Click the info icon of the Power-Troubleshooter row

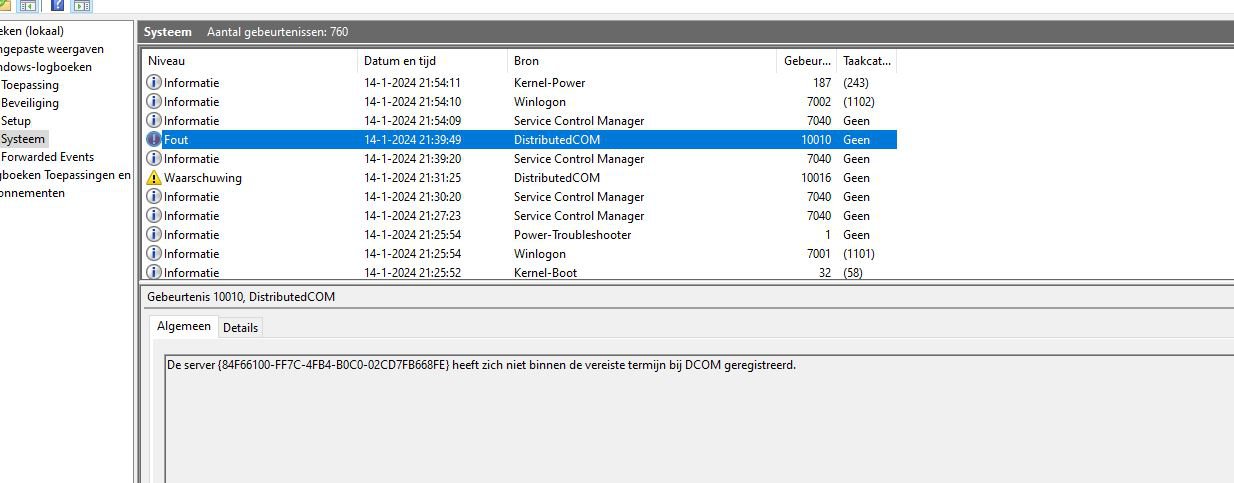click(x=154, y=235)
